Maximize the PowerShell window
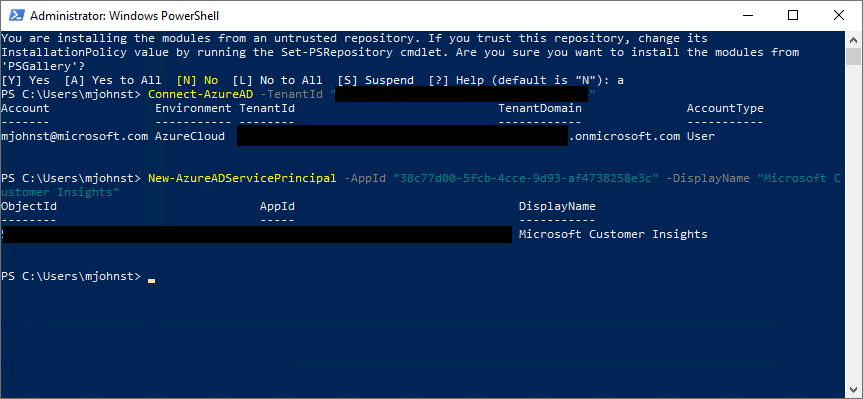The width and height of the screenshot is (863, 399). (793, 15)
